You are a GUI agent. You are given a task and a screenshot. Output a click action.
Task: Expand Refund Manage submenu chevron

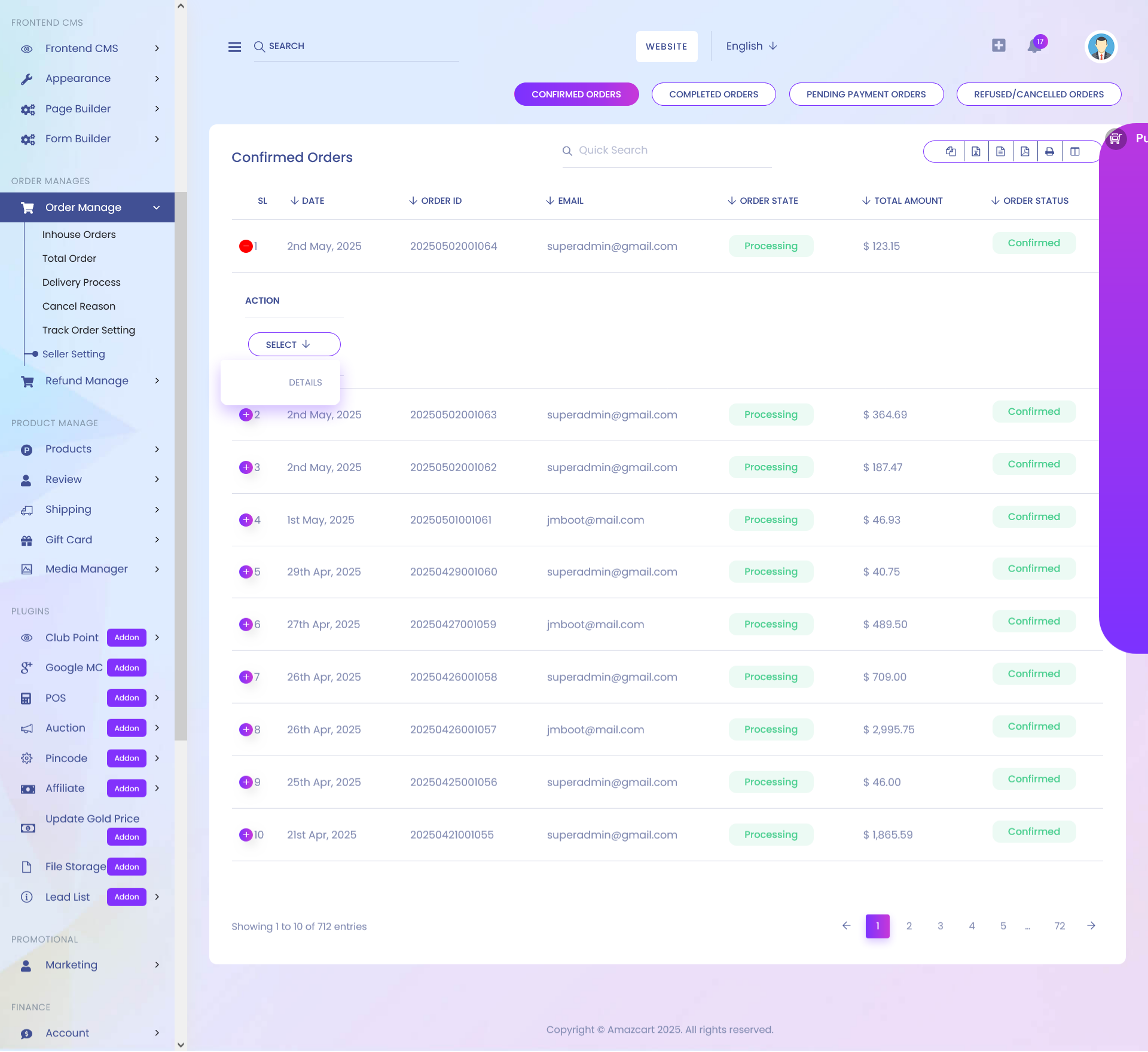[x=157, y=381]
